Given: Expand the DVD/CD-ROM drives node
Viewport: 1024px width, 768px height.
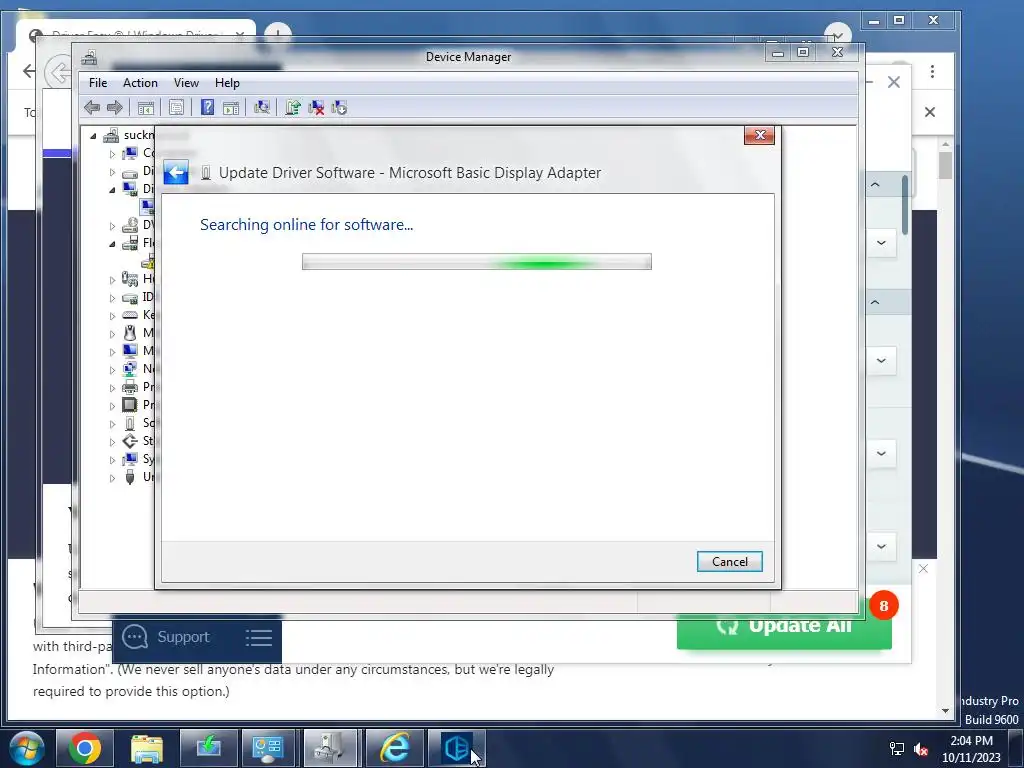Looking at the screenshot, I should (x=112, y=226).
